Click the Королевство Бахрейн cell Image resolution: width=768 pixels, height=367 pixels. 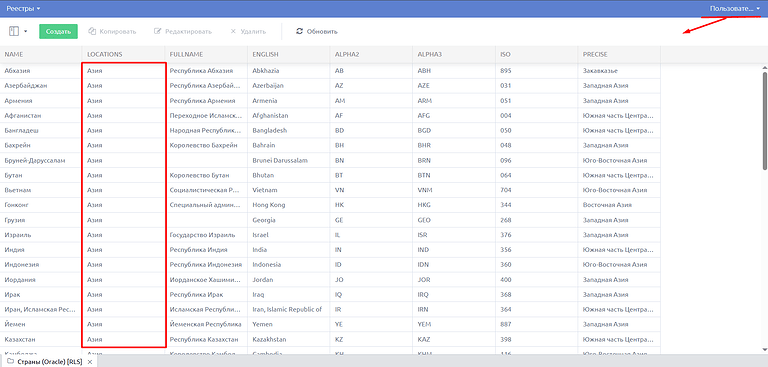click(x=206, y=145)
